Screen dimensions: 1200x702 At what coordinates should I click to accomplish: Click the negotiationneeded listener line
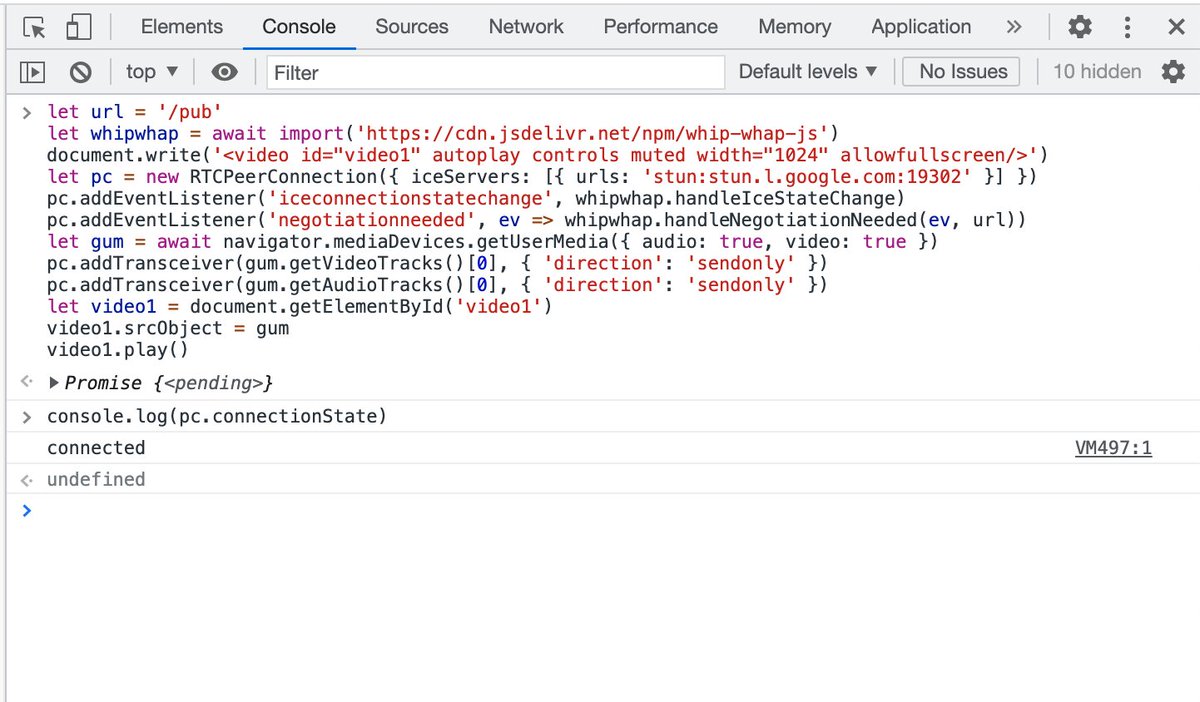(x=537, y=220)
